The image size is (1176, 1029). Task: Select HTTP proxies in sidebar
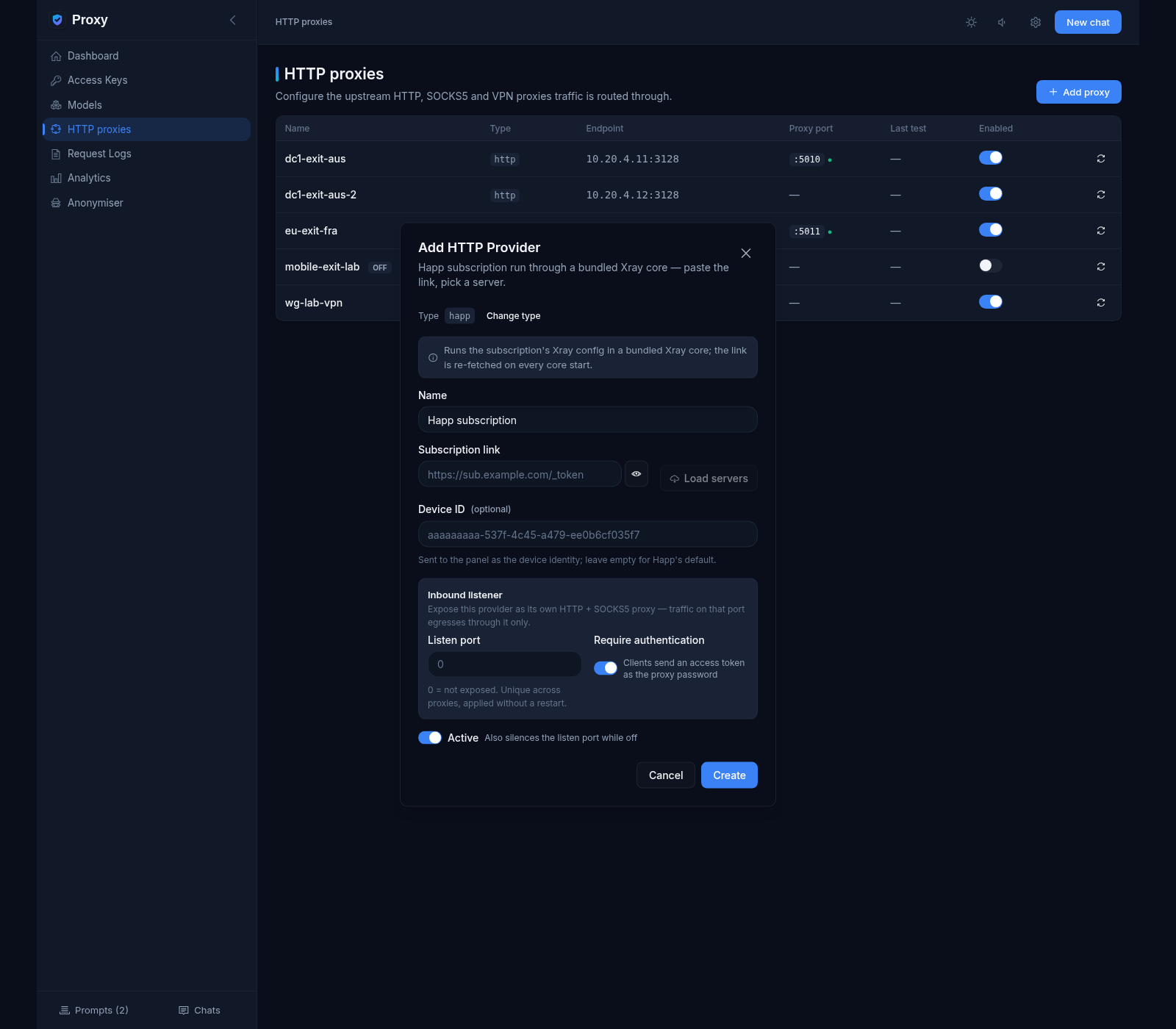pos(146,129)
